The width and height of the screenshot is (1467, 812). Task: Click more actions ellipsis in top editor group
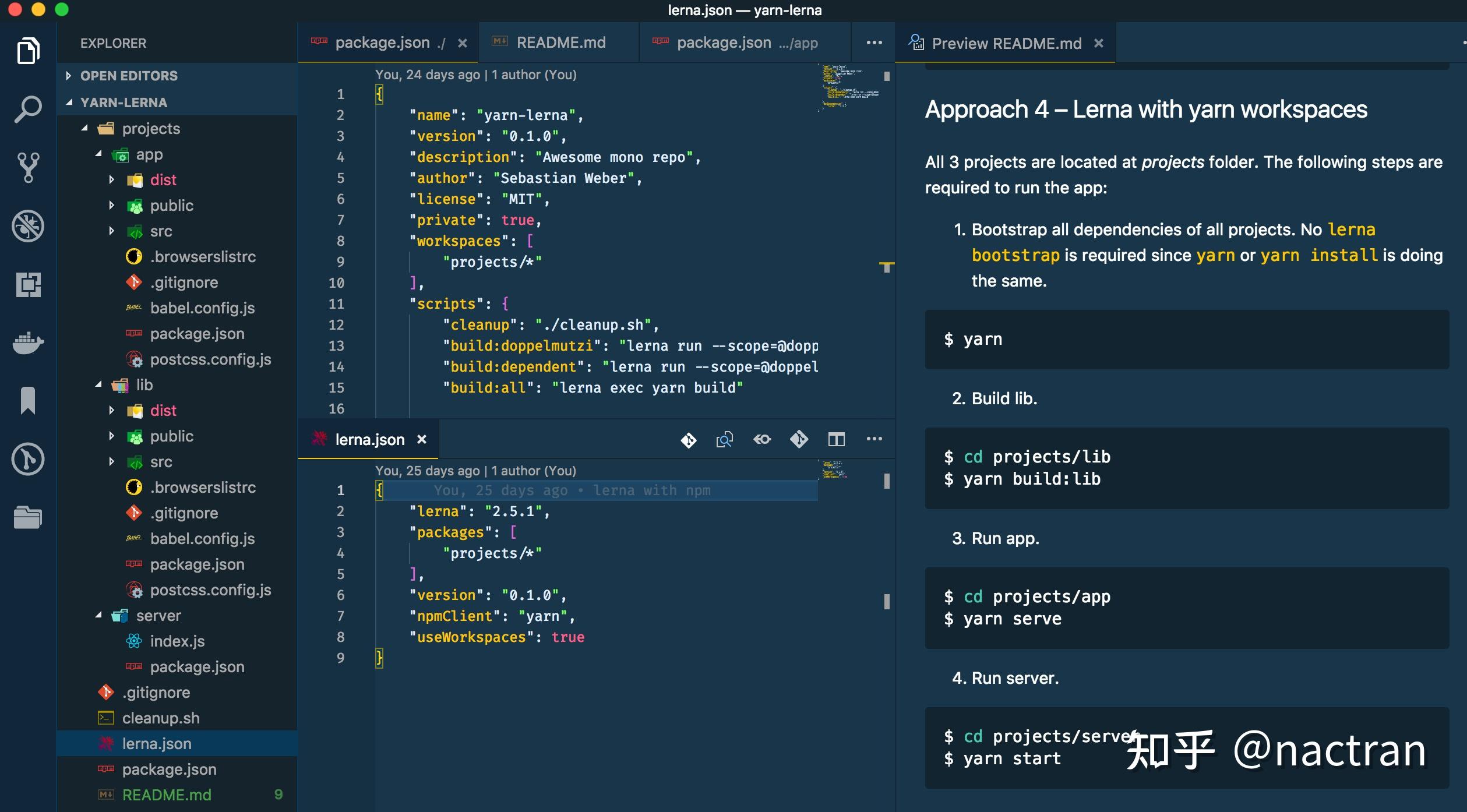click(x=874, y=43)
